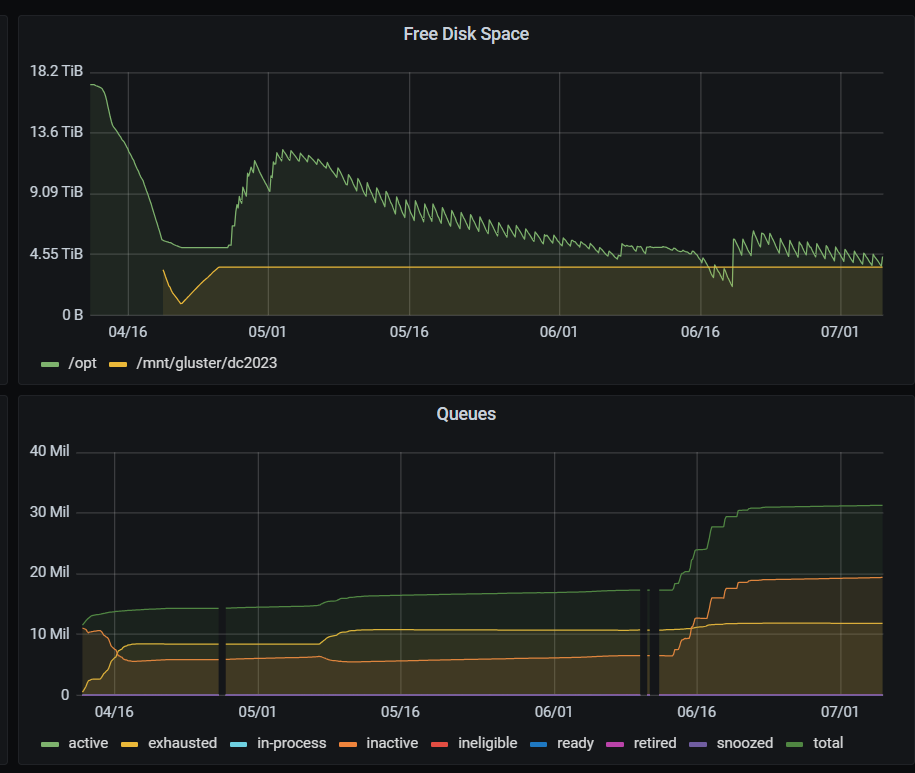
Task: Open color picker for ineligible red swatch
Action: point(439,744)
